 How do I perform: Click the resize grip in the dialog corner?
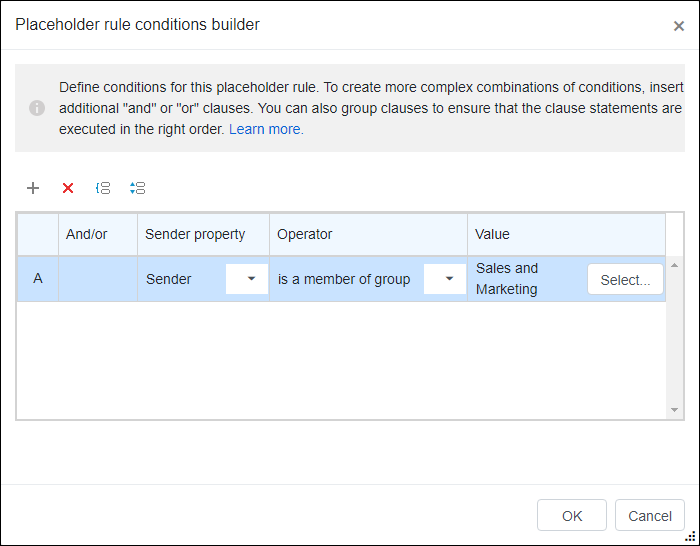coord(690,536)
